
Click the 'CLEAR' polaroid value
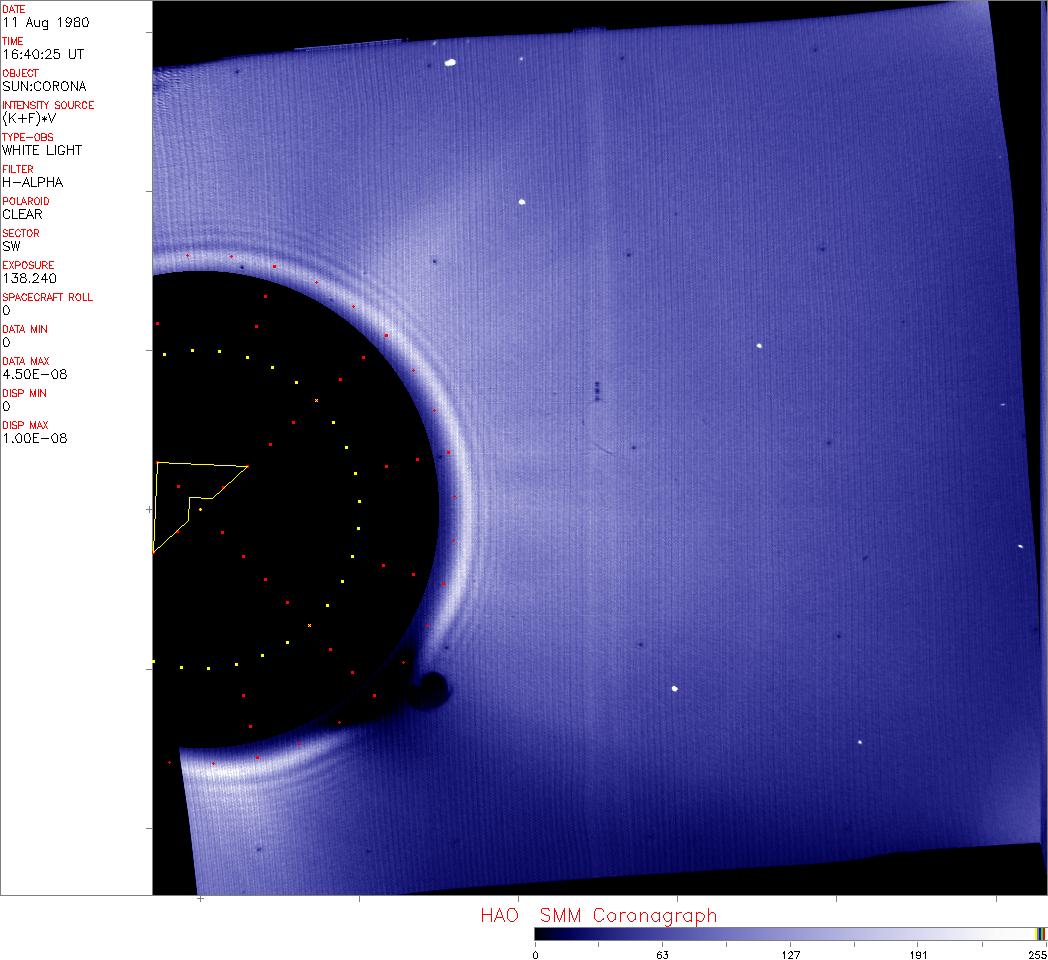click(x=22, y=214)
